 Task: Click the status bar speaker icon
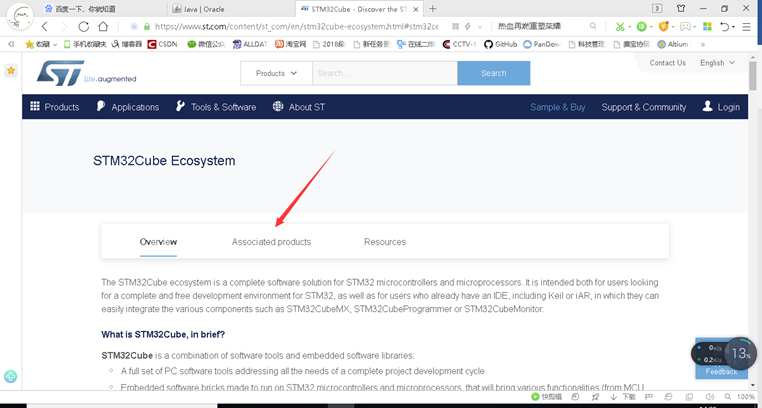coord(710,397)
